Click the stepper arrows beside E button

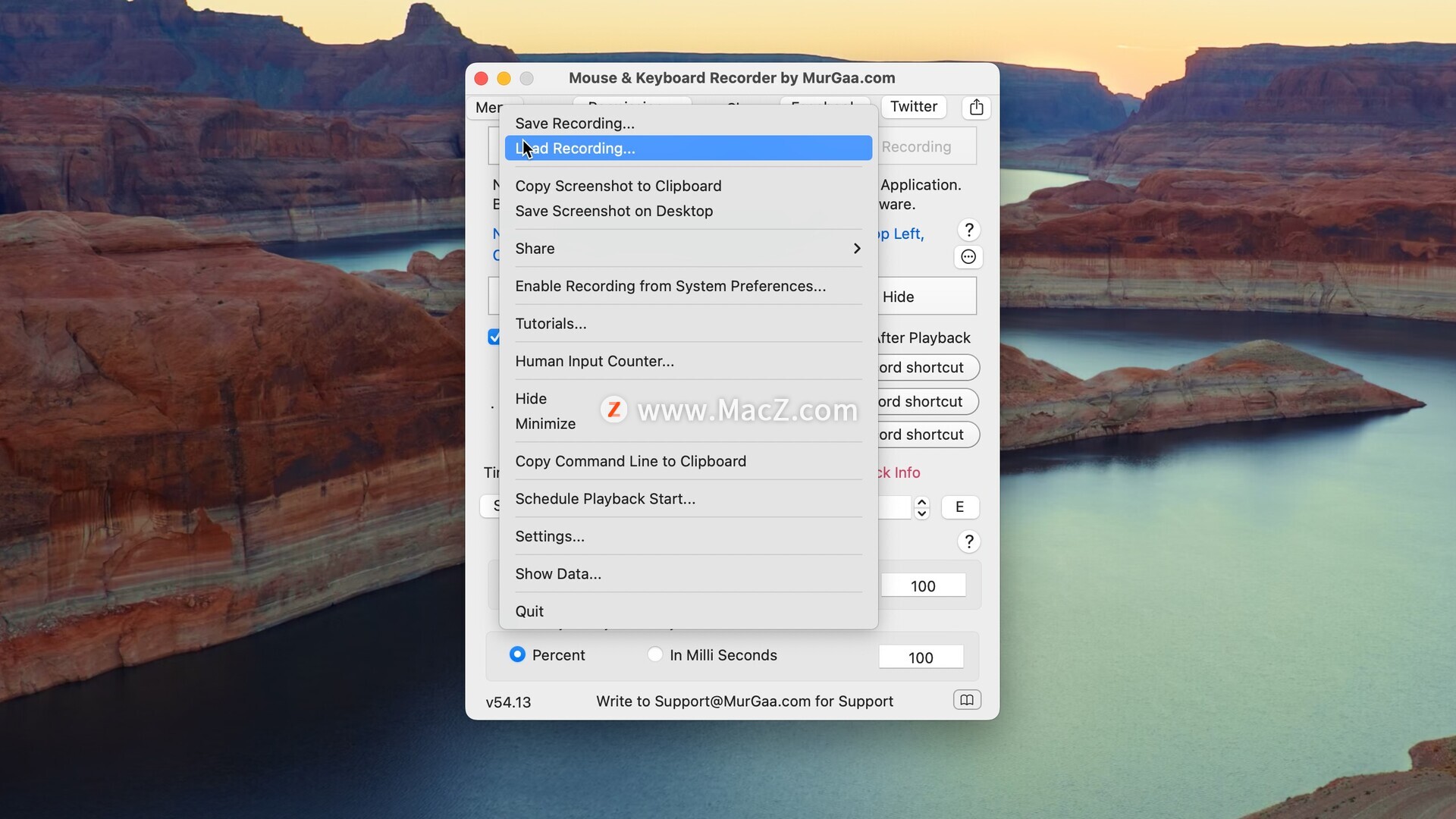[x=921, y=507]
